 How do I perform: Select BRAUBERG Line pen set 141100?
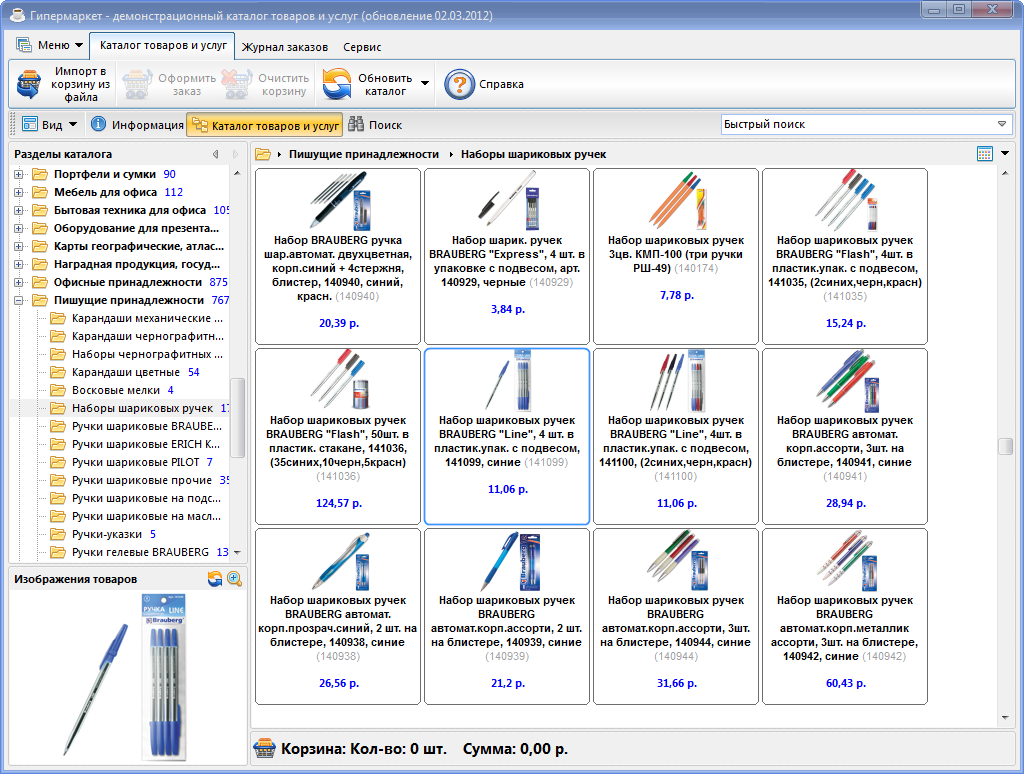click(676, 436)
